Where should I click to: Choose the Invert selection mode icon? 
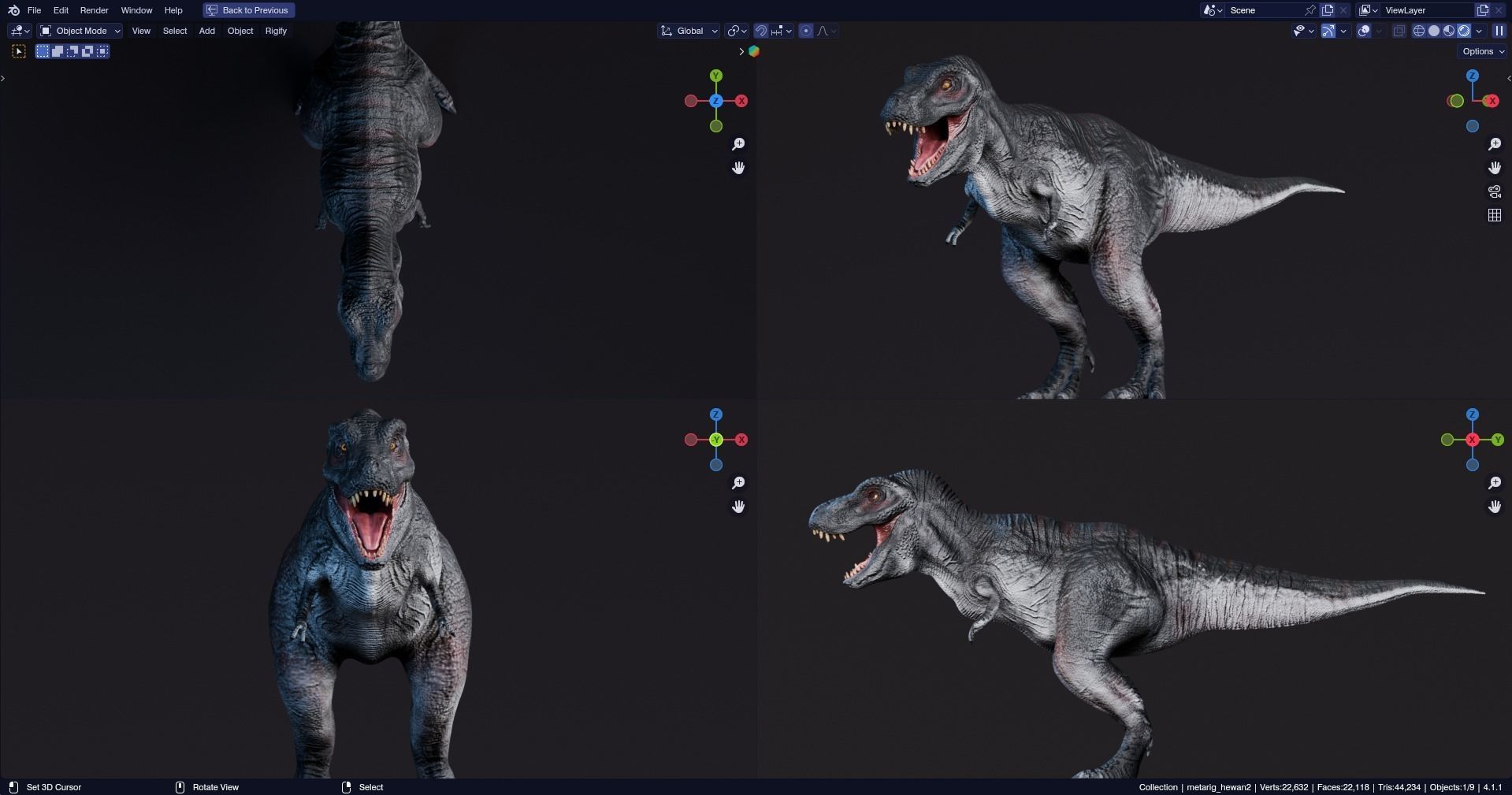[x=87, y=51]
